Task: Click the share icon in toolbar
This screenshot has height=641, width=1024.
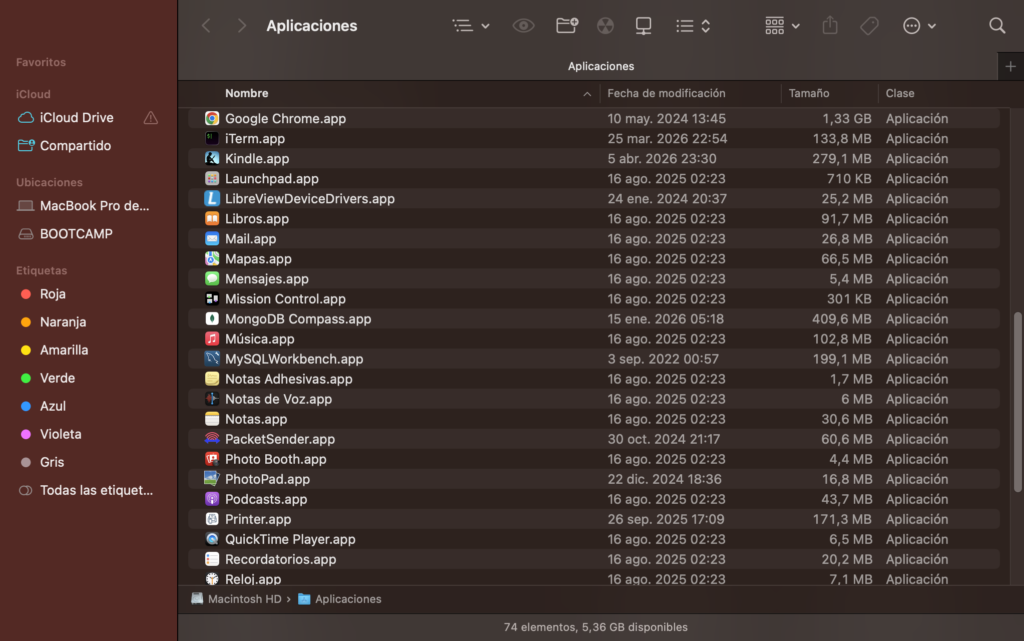Action: [x=829, y=26]
